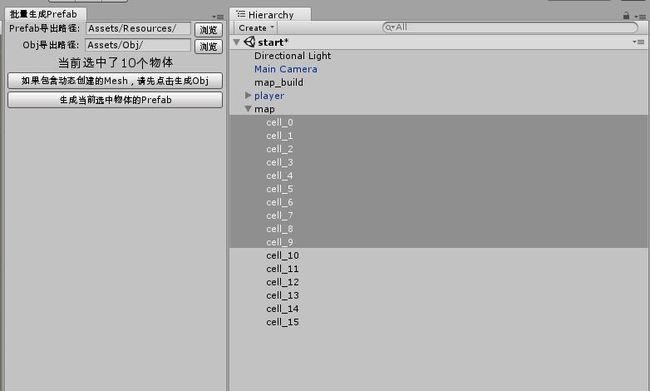
Task: Edit the Assets/Resources/ path field
Action: coord(138,29)
